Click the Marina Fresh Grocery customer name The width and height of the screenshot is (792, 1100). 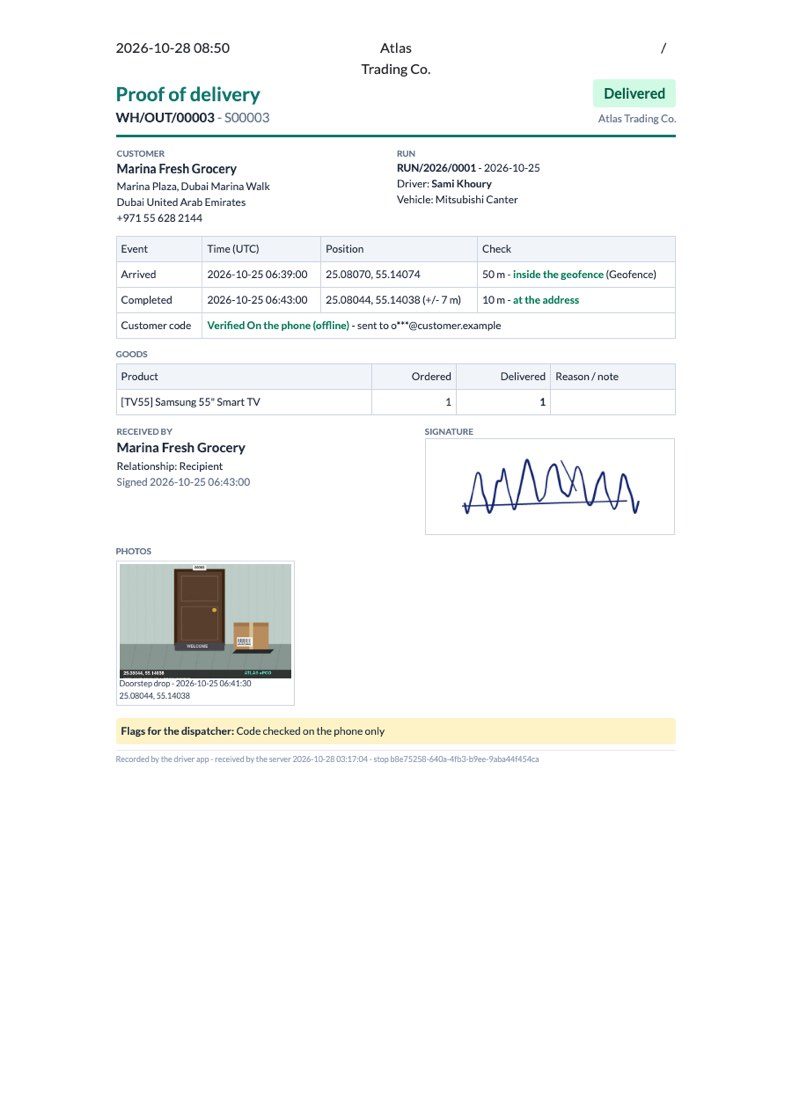click(176, 168)
